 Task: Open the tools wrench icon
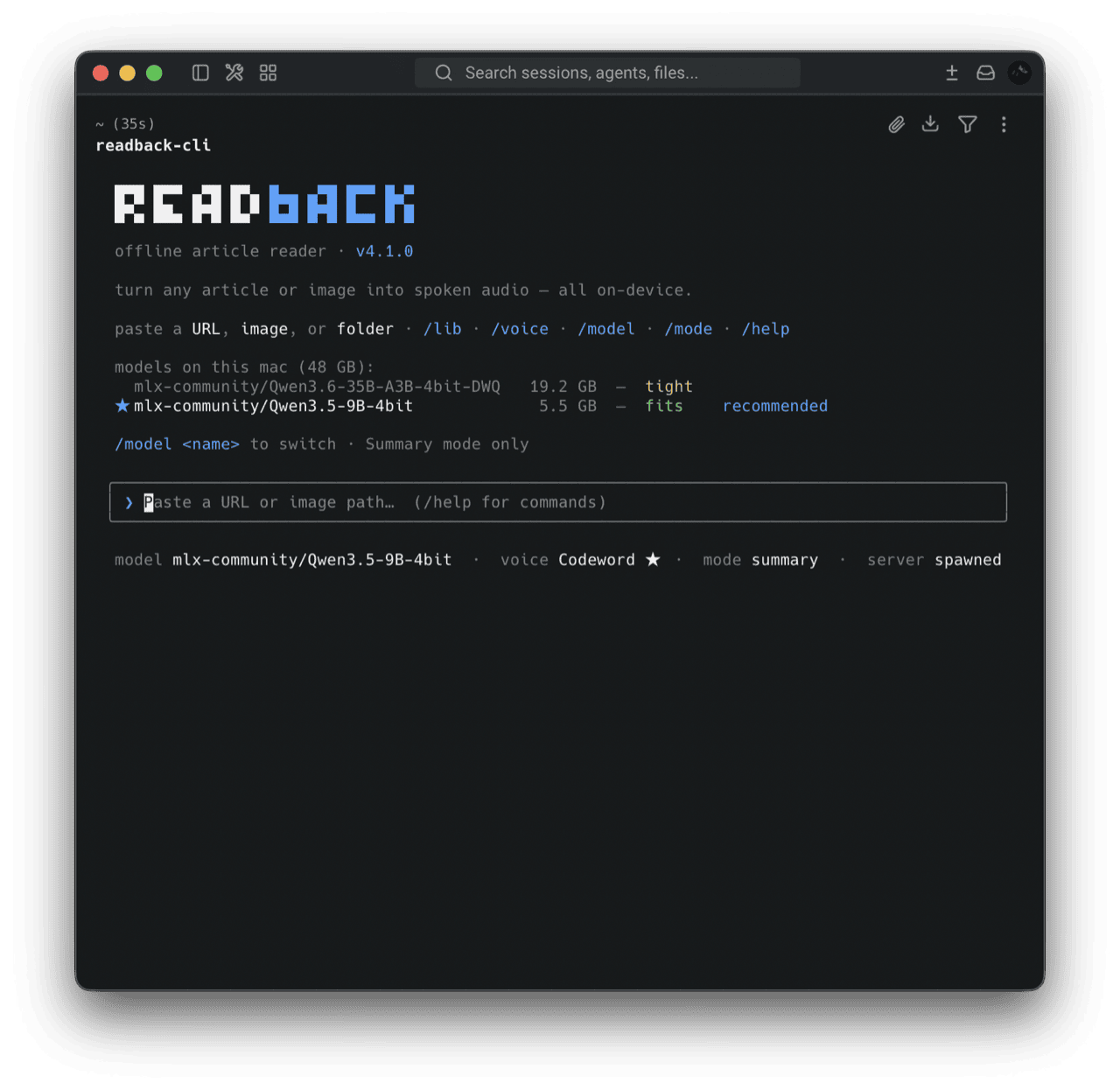tap(234, 73)
